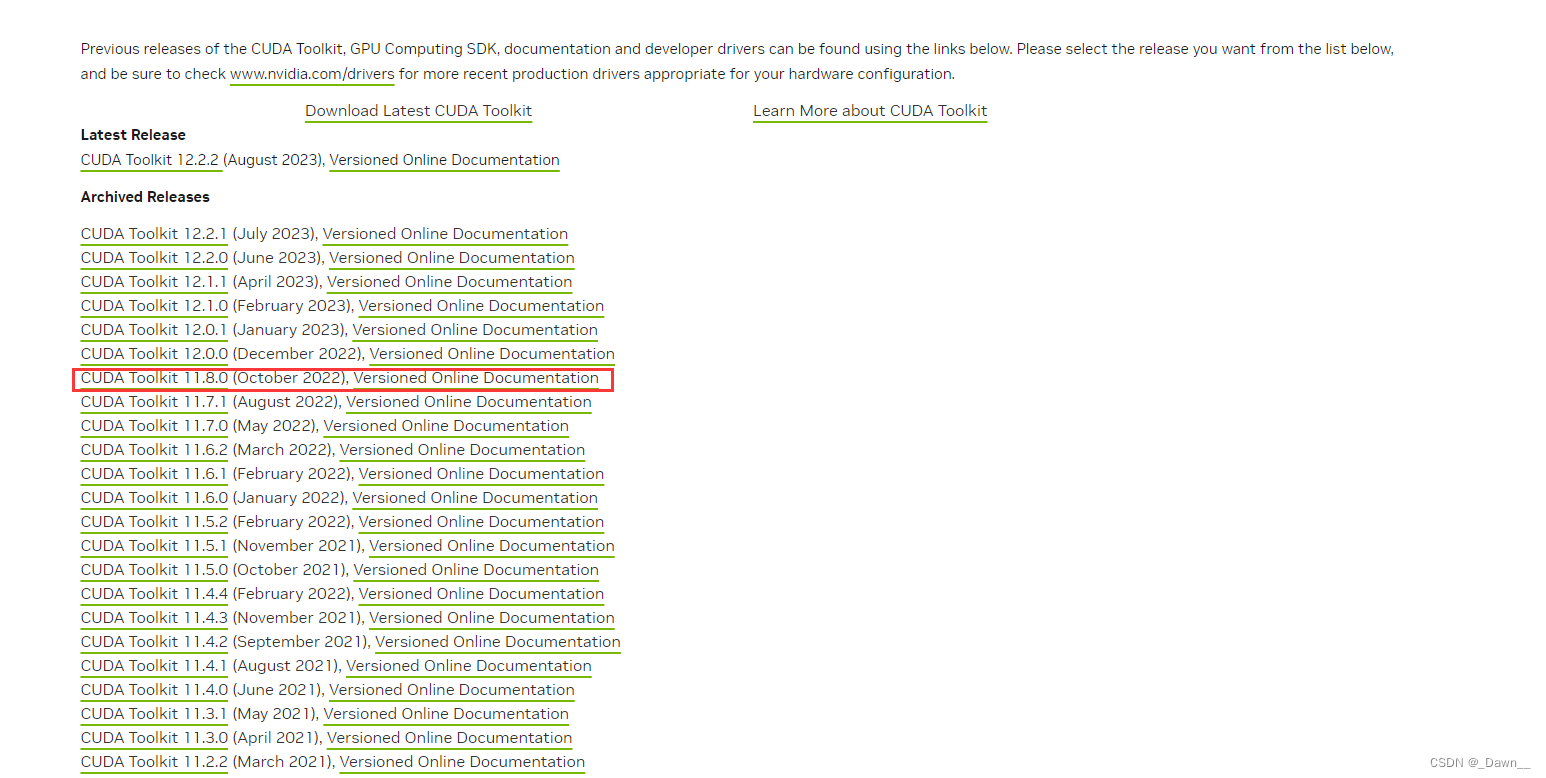
Task: Open CUDA Toolkit 11.3.1 link
Action: (x=154, y=714)
